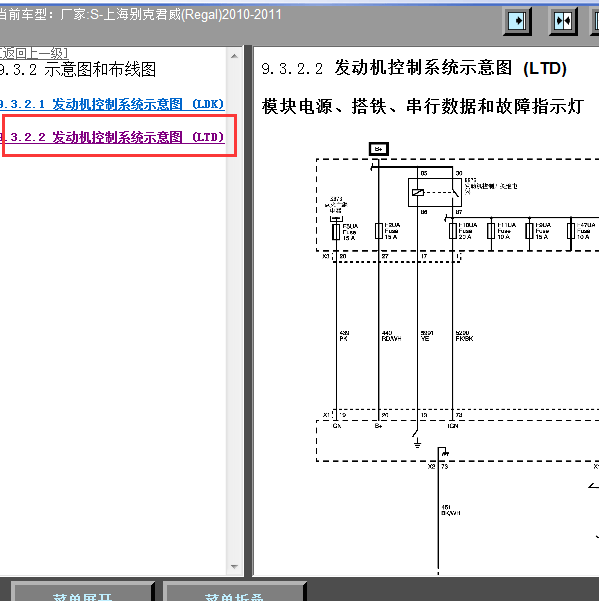The image size is (599, 601).
Task: Click the current vehicle model header text
Action: pos(140,15)
